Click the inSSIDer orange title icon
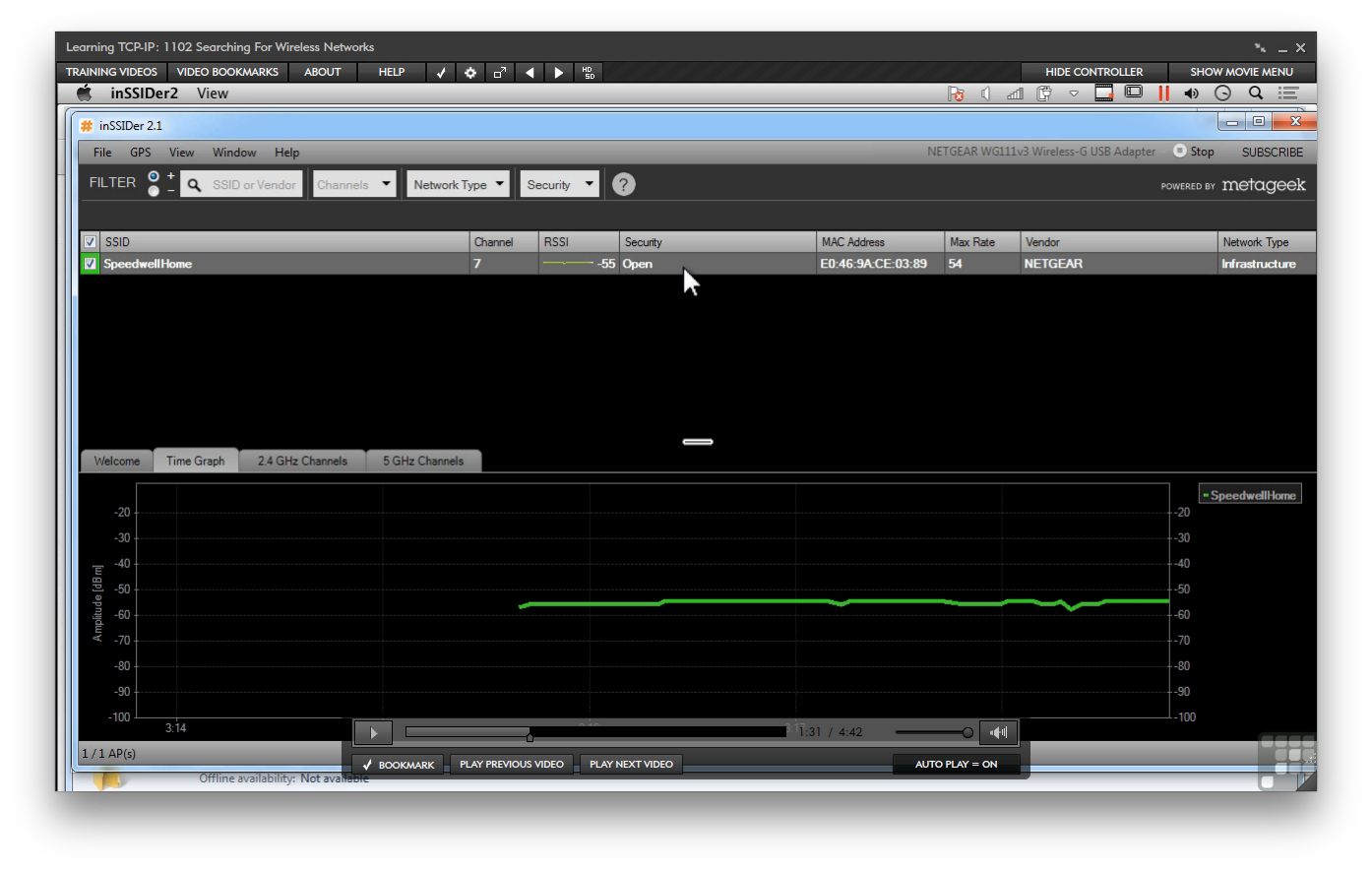Screen dimensions: 1372x870 87,125
